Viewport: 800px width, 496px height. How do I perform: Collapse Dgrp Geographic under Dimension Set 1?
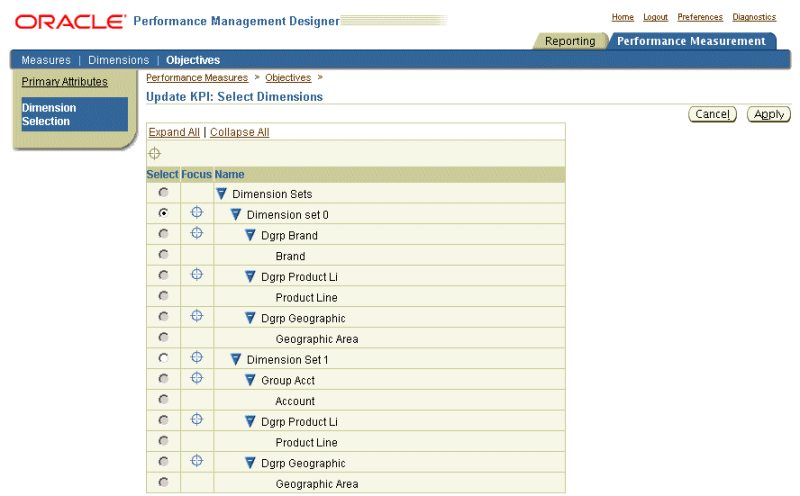click(x=250, y=463)
